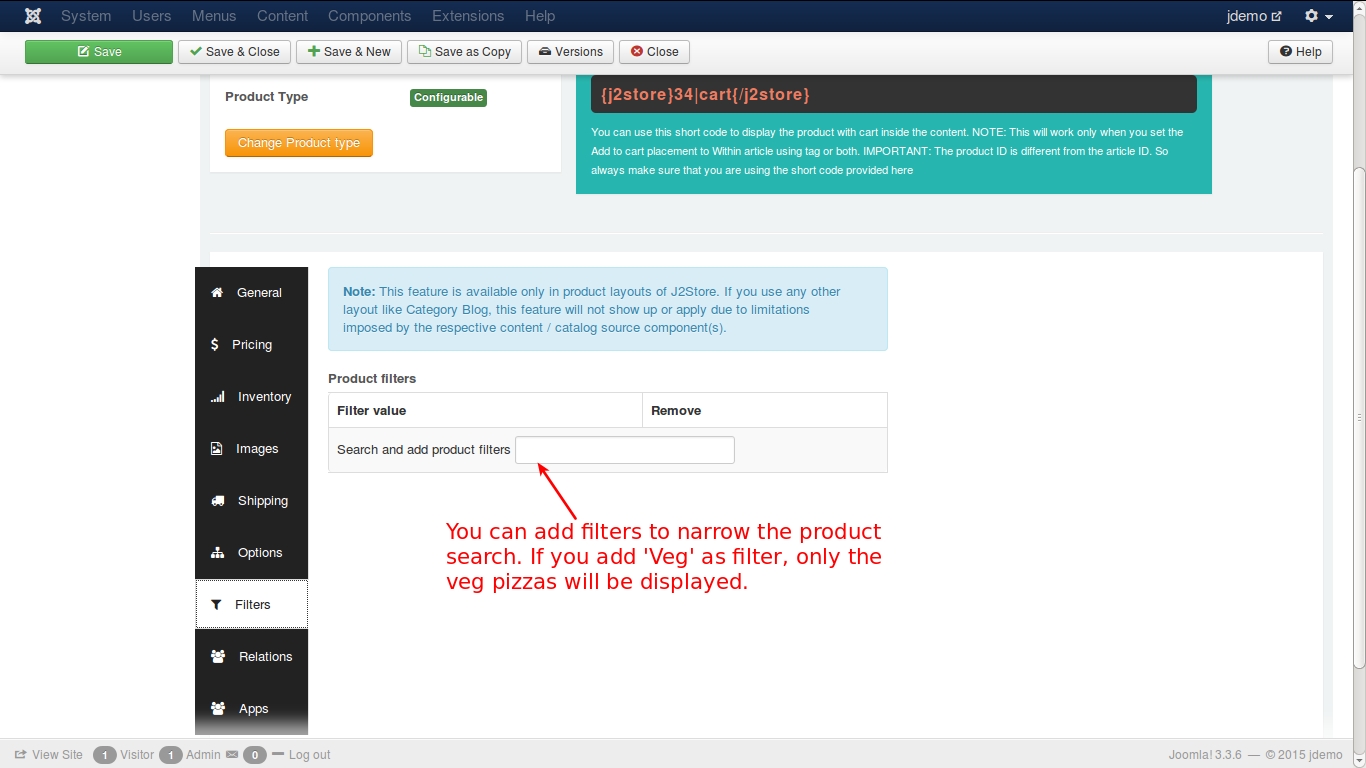Click the Change Product type button
Viewport: 1366px width, 768px height.
[299, 143]
